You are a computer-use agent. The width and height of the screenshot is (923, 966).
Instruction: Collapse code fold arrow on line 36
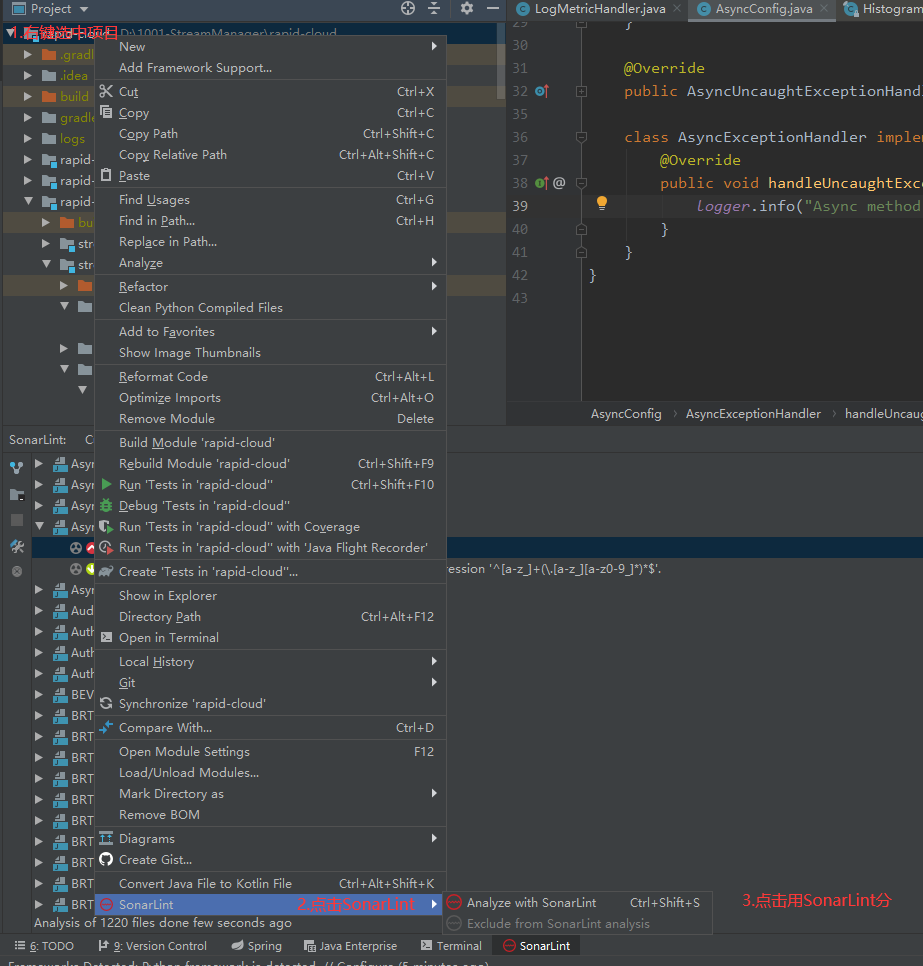579,137
